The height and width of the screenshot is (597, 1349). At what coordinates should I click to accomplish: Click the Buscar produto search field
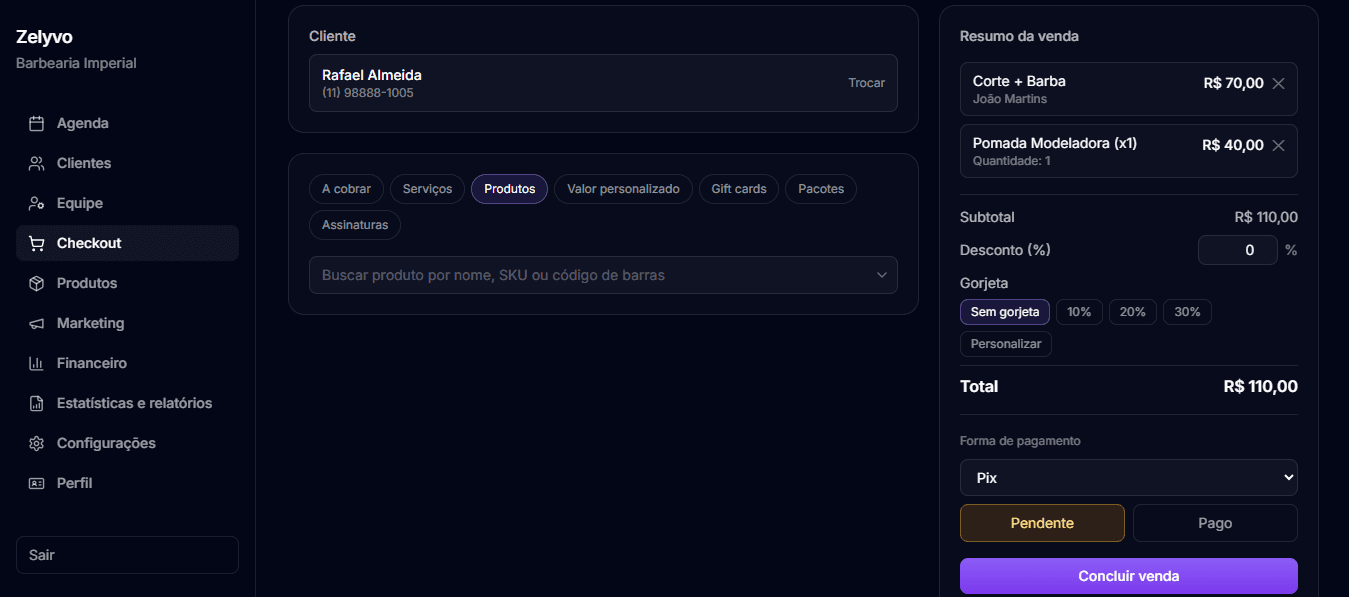603,275
